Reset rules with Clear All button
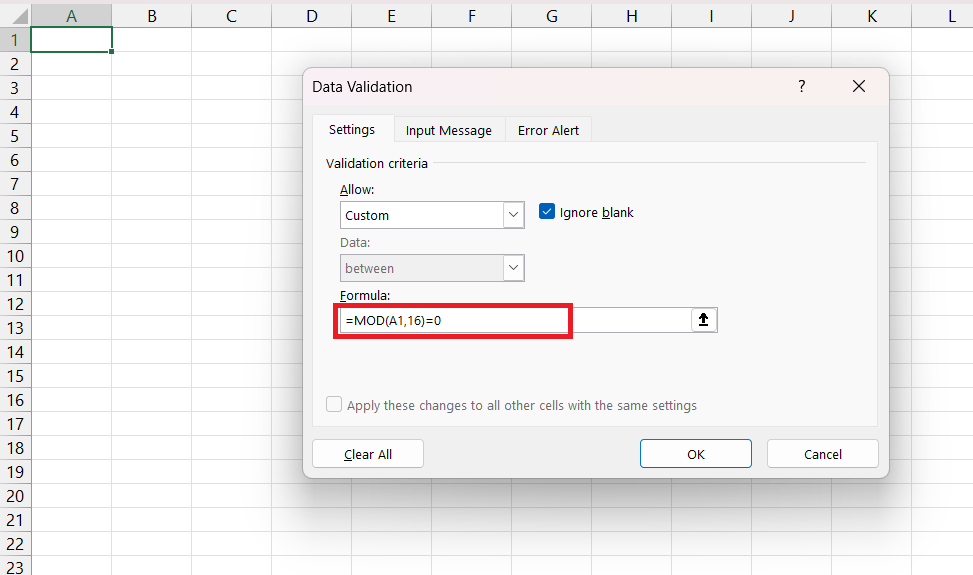 [368, 454]
